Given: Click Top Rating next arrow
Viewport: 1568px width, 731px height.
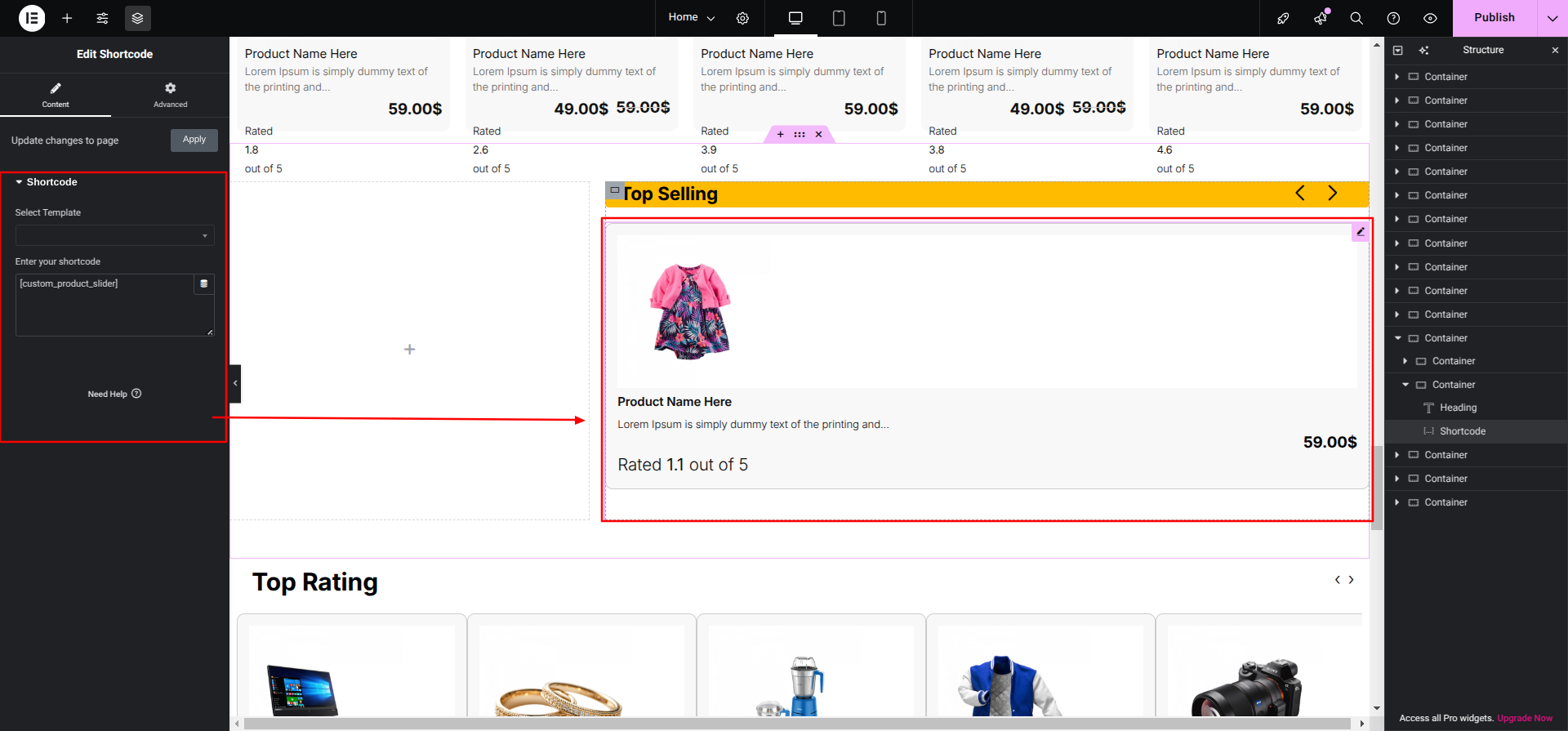Looking at the screenshot, I should 1352,580.
